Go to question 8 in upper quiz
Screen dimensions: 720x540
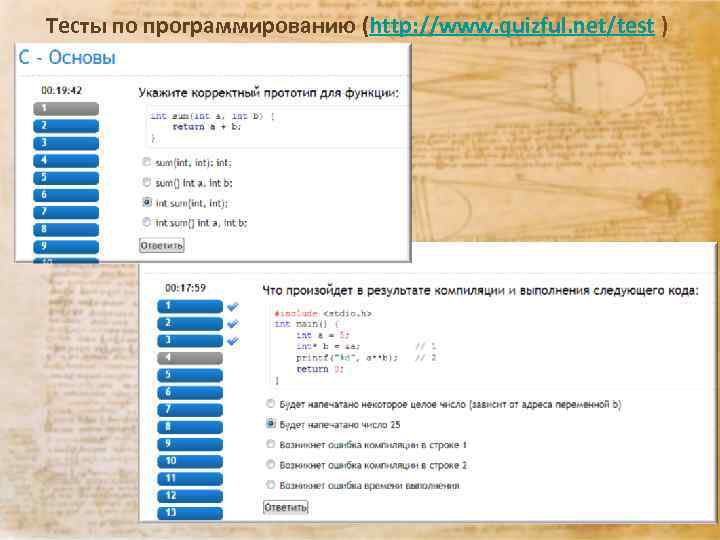pos(66,229)
